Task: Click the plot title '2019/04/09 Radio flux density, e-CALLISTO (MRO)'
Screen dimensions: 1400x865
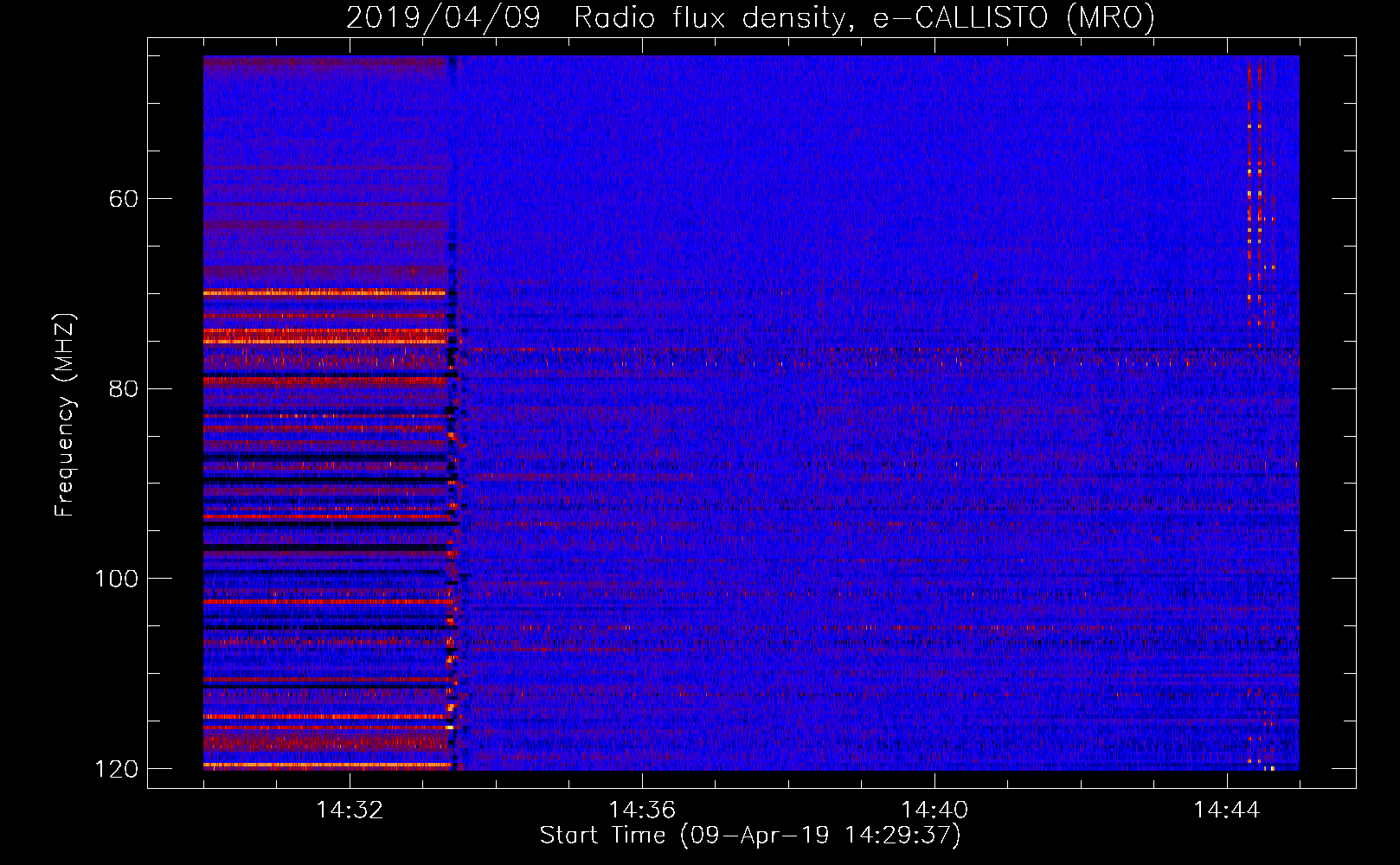Action: pyautogui.click(x=750, y=17)
